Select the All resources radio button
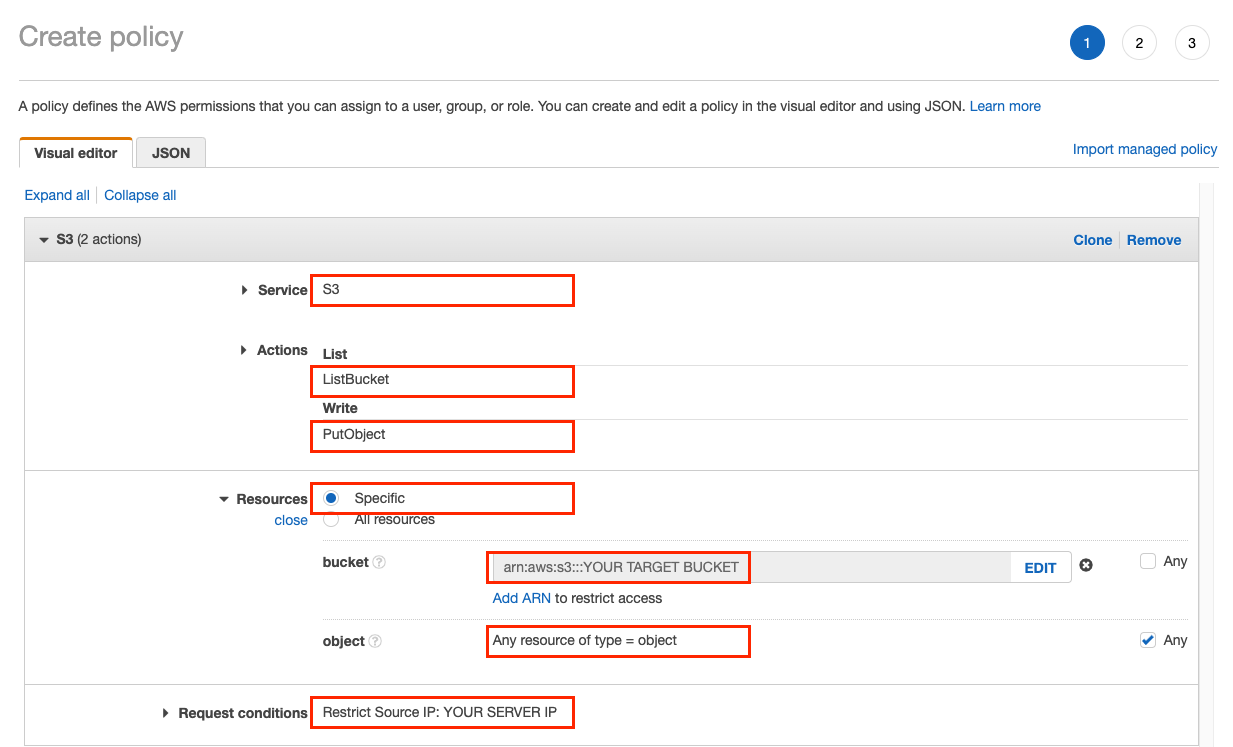 330,519
